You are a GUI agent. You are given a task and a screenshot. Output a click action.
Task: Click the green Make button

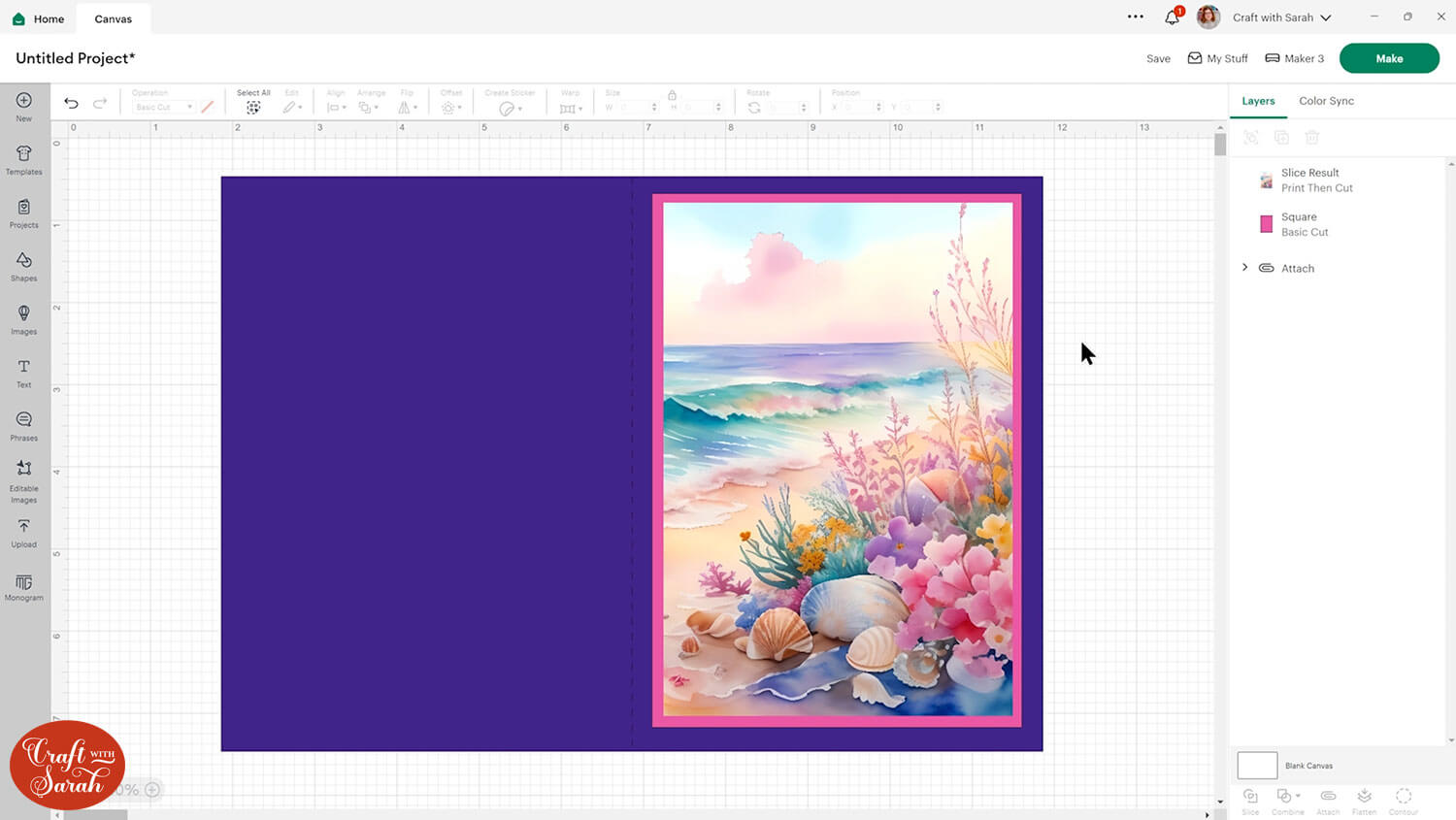1388,58
